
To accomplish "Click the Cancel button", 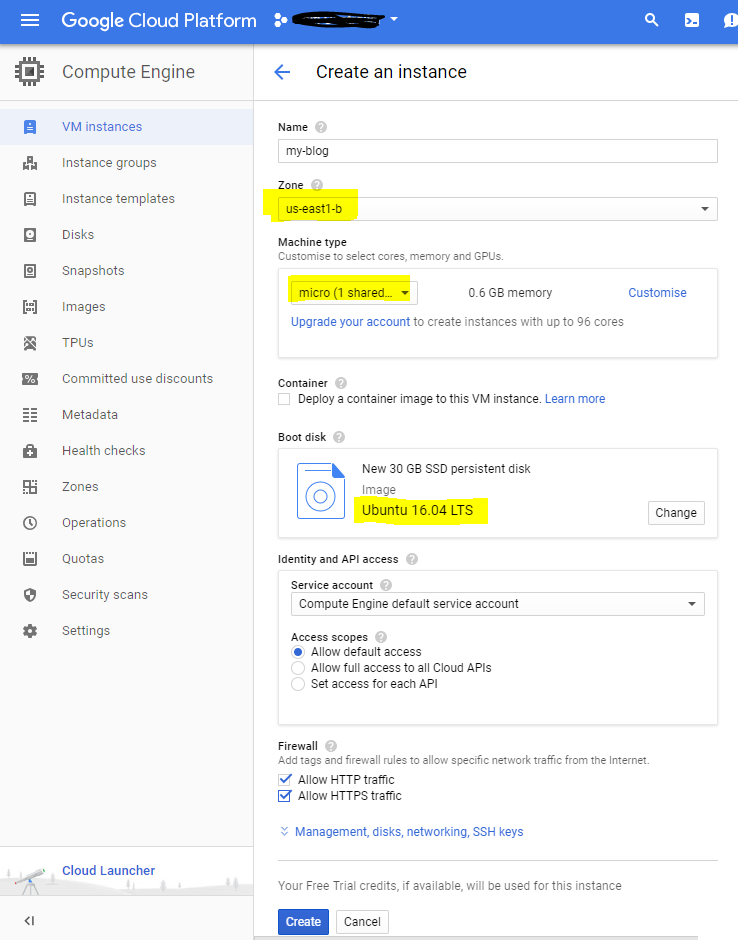I will pos(362,922).
